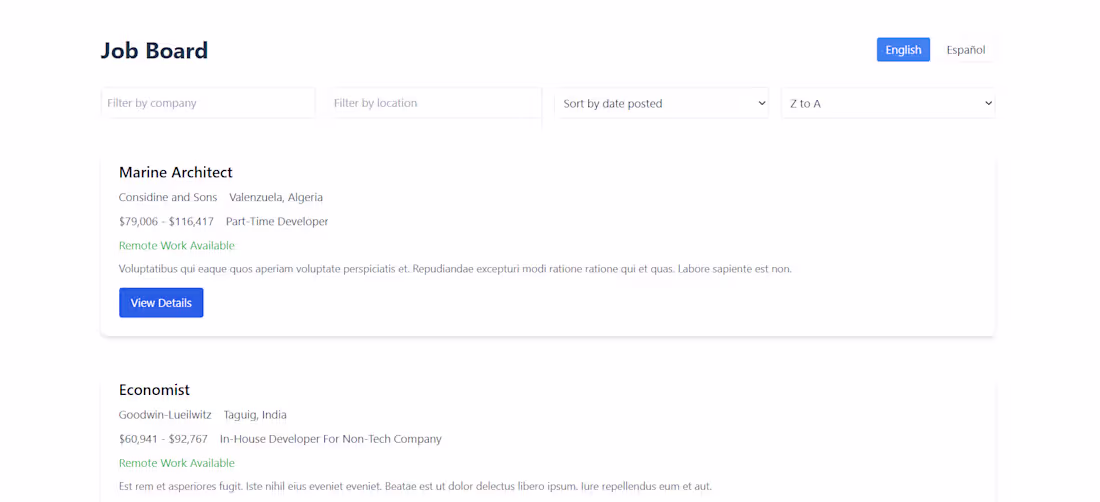The width and height of the screenshot is (1100, 502).
Task: Click Remote Work Available on Marine Architect card
Action: click(x=177, y=245)
